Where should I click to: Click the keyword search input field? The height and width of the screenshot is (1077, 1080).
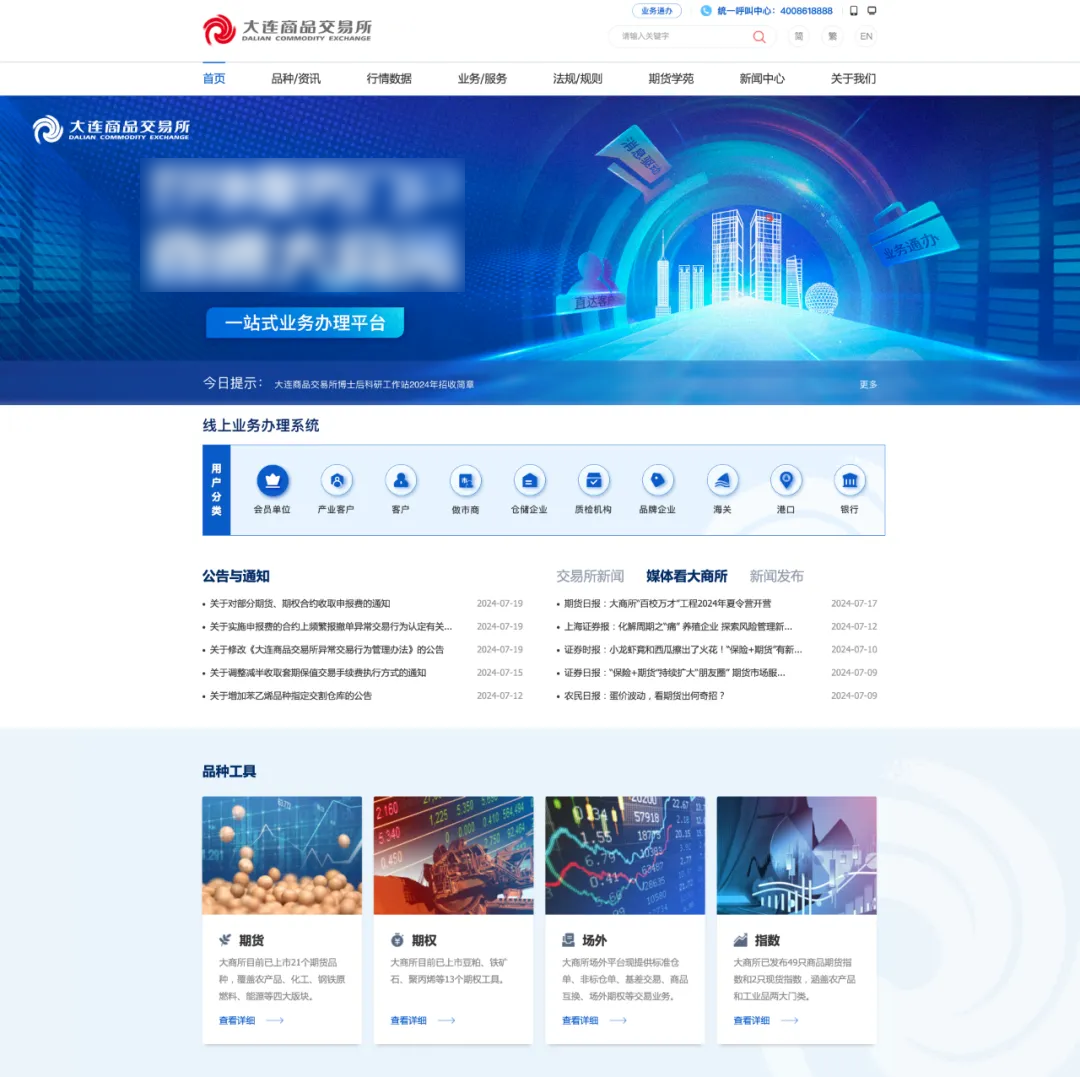(x=680, y=37)
